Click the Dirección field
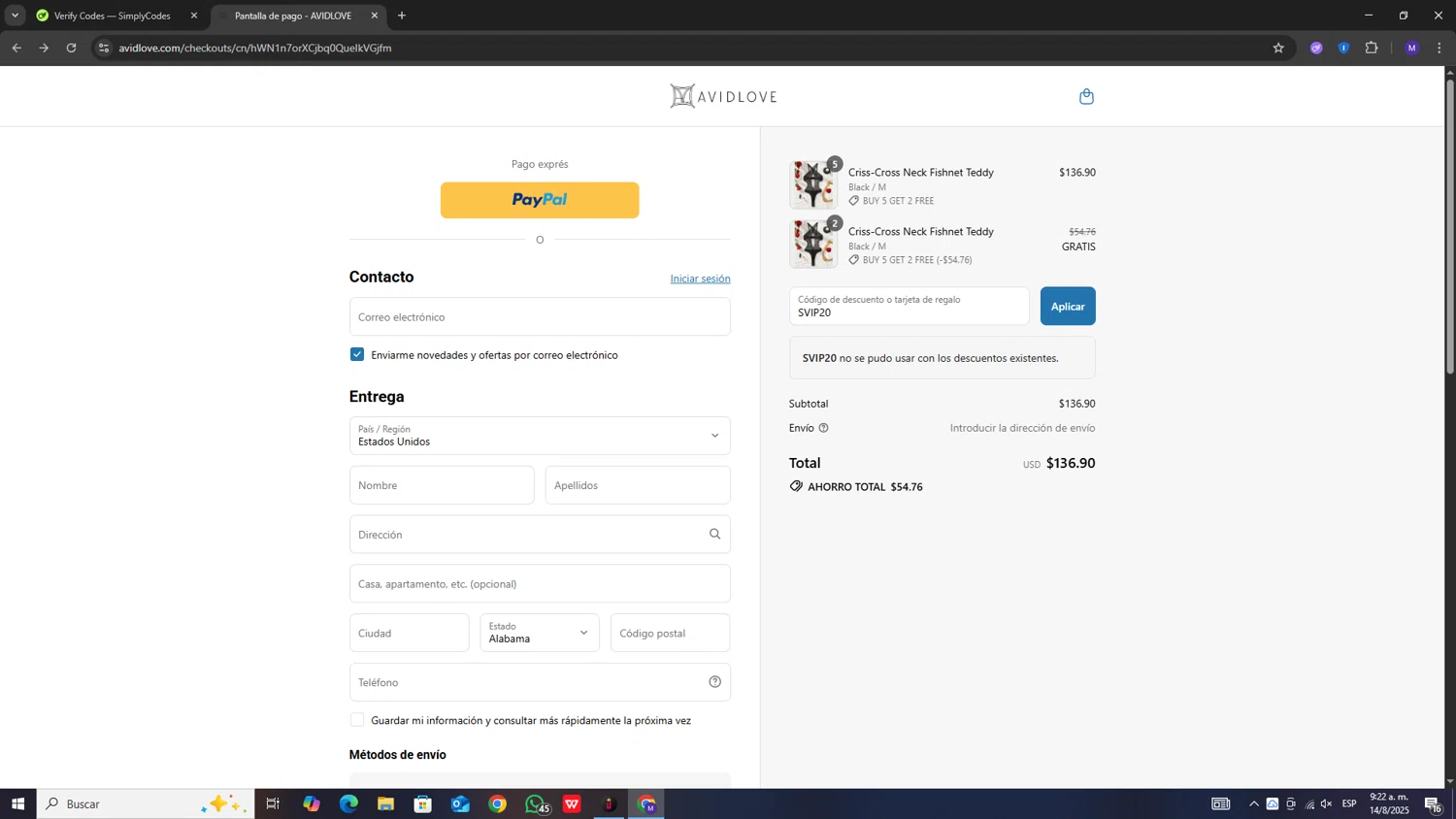Image resolution: width=1456 pixels, height=819 pixels. pyautogui.click(x=540, y=534)
